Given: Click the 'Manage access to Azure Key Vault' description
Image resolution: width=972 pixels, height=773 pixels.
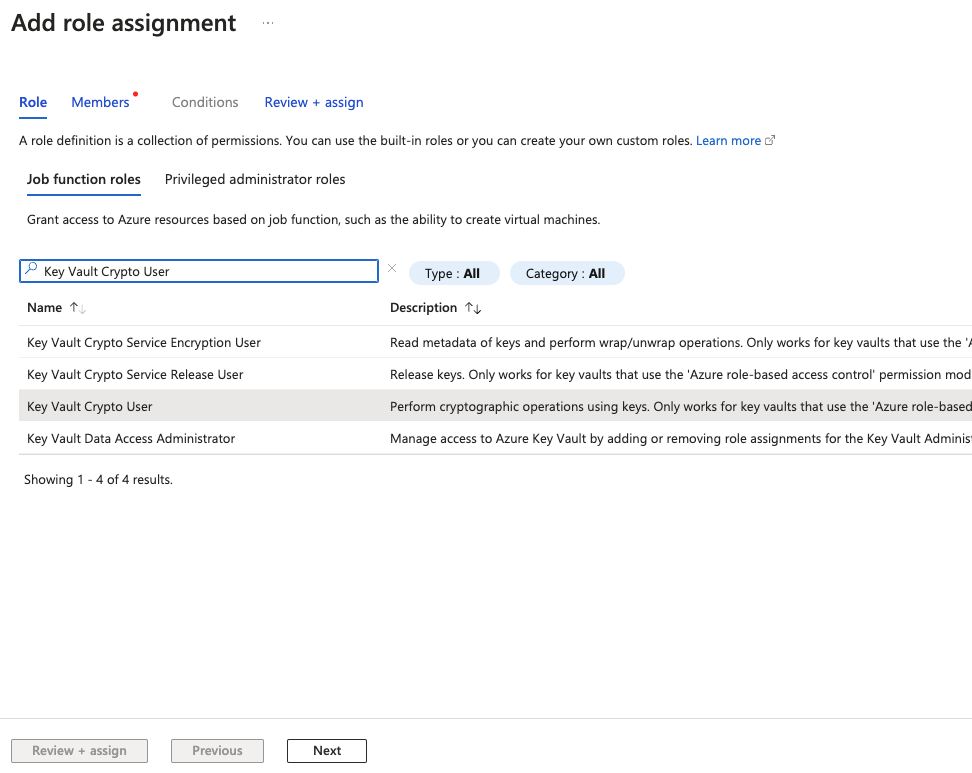Looking at the screenshot, I should click(x=681, y=438).
